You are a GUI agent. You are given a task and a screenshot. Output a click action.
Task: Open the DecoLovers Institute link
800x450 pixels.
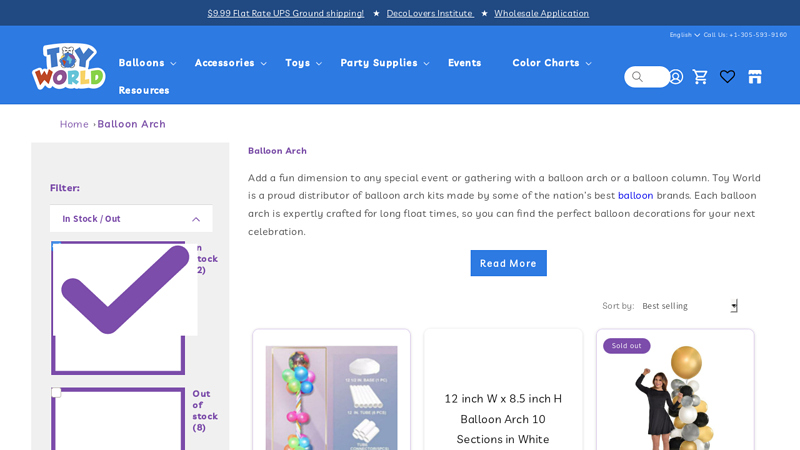pyautogui.click(x=430, y=13)
